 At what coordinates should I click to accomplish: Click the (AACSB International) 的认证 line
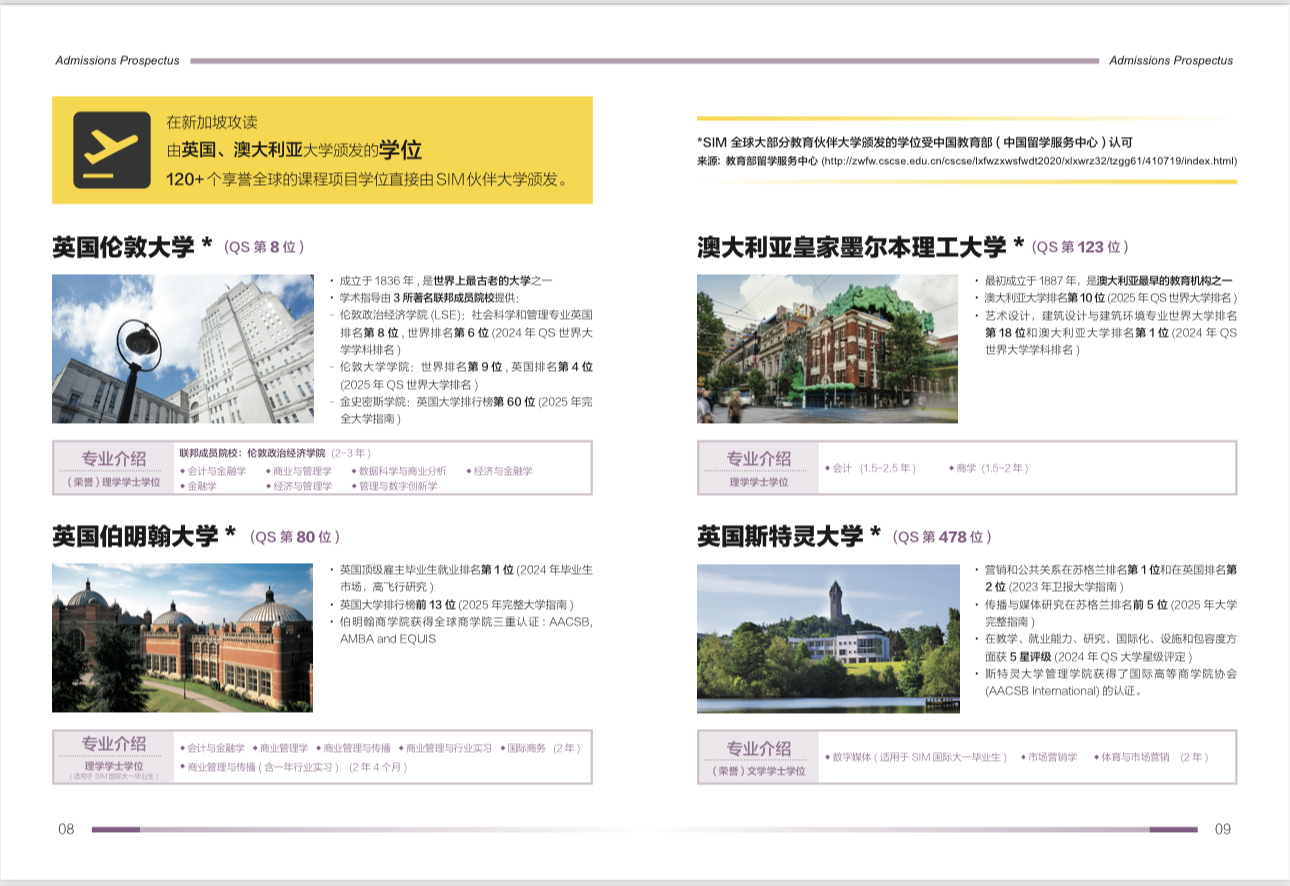(1064, 690)
